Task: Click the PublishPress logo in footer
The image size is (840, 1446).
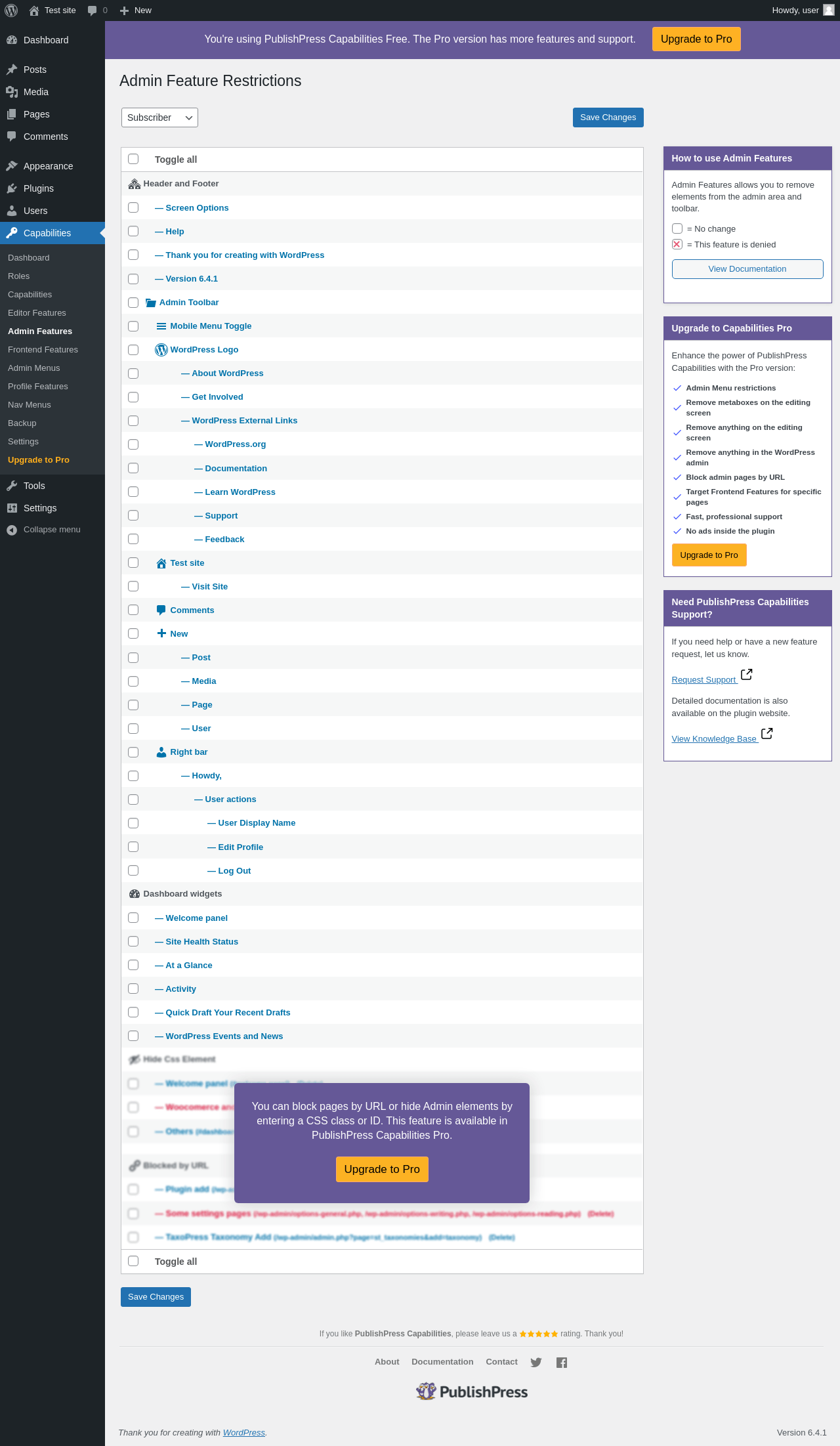Action: tap(472, 1392)
